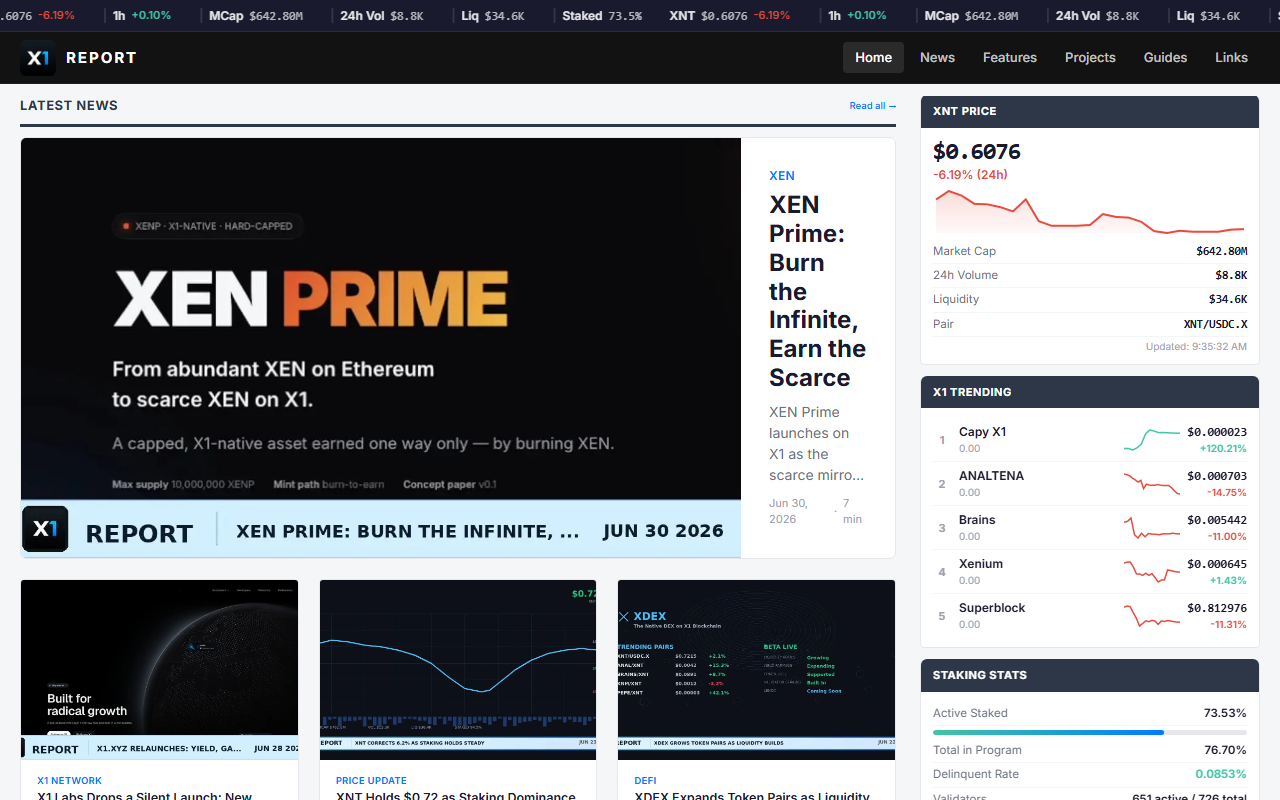Screen dimensions: 1280x800
Task: Open the XEN Prime featured banner image
Action: pyautogui.click(x=381, y=348)
